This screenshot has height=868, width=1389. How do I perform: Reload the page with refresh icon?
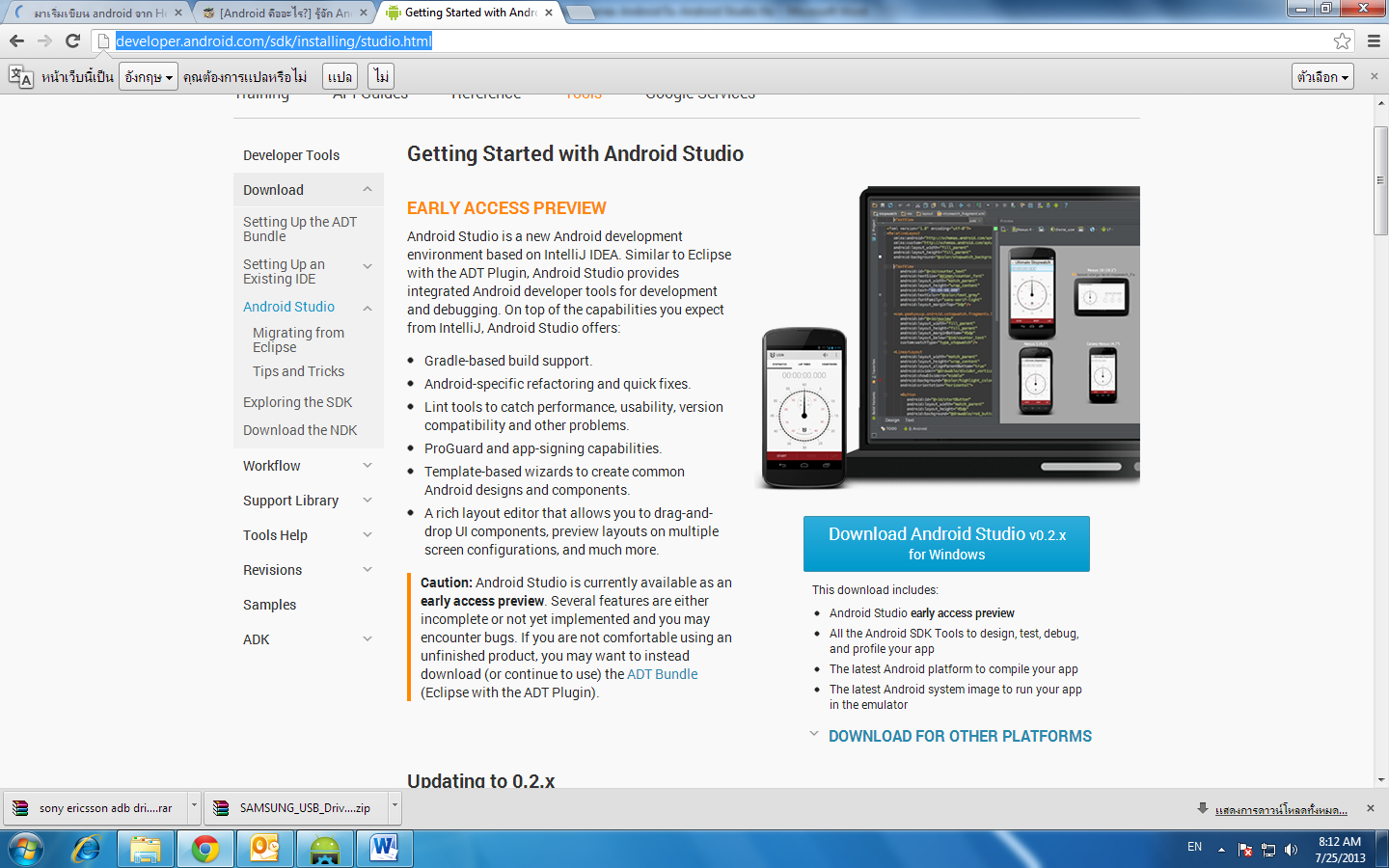click(72, 41)
